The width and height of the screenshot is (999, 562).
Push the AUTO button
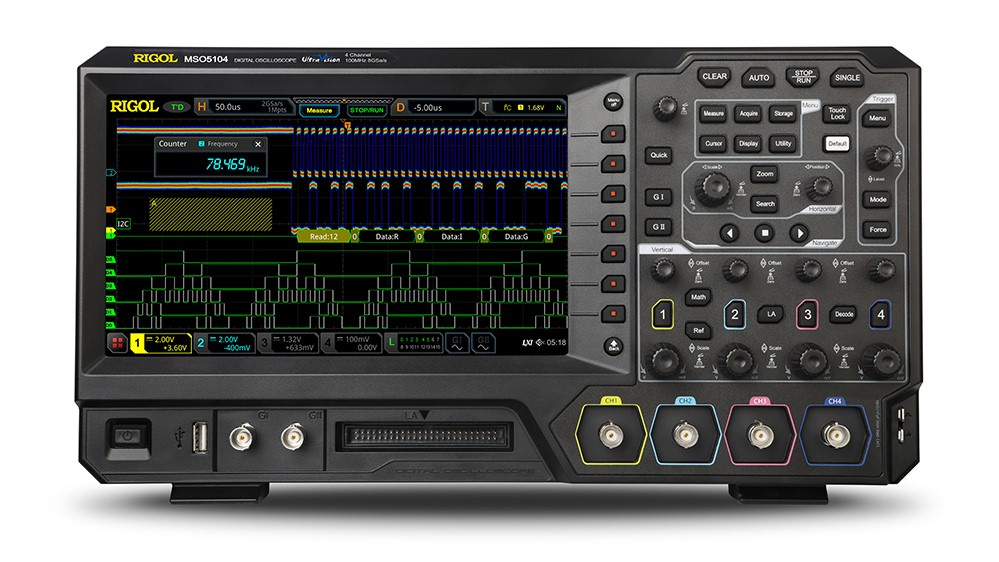coord(759,78)
